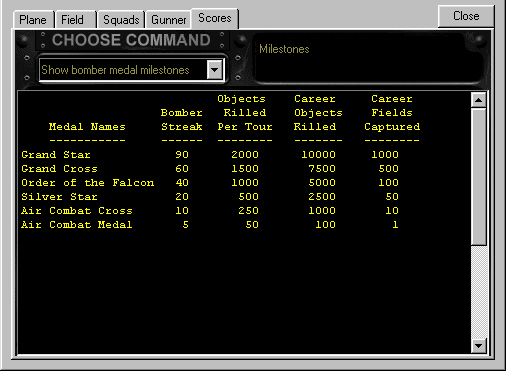Select the Silver Star medal row
The image size is (506, 371).
point(210,197)
